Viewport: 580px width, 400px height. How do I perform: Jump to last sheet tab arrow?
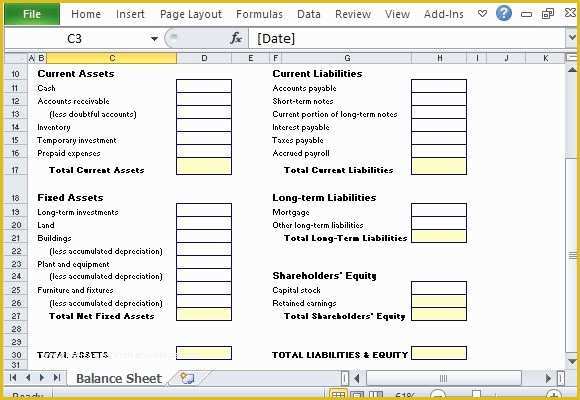tap(57, 377)
